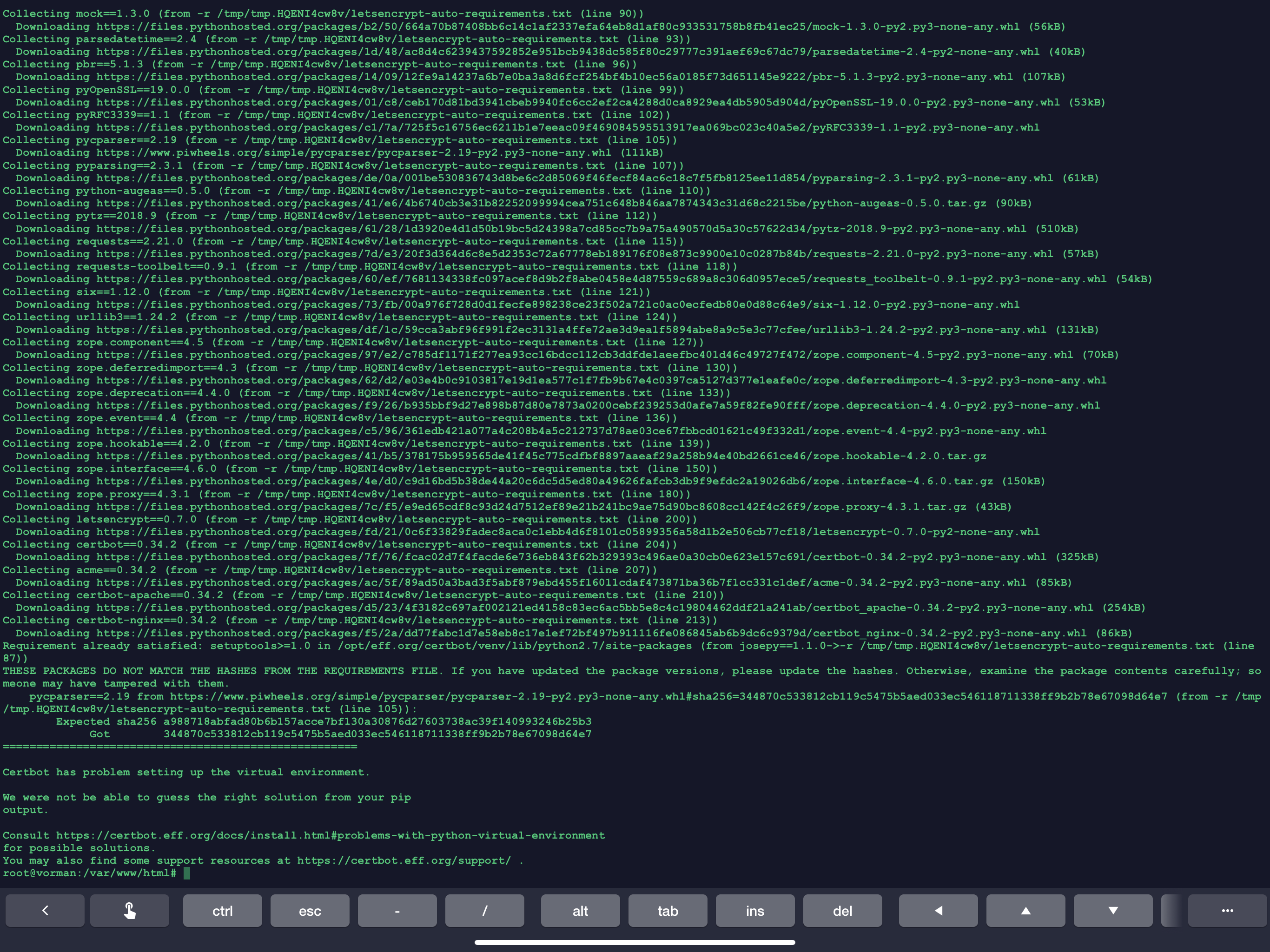Open the certbot install docs URL
This screenshot has height=952, width=1270.
(x=330, y=835)
